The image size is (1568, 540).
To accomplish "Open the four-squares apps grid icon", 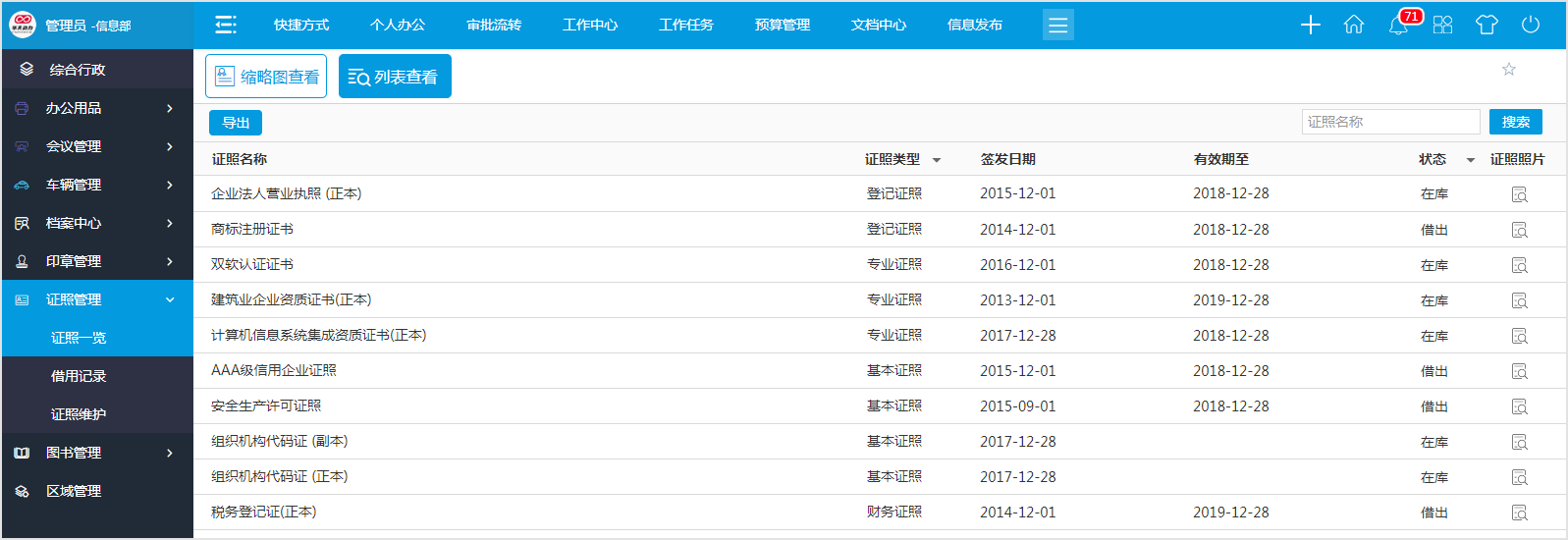I will [x=1442, y=25].
